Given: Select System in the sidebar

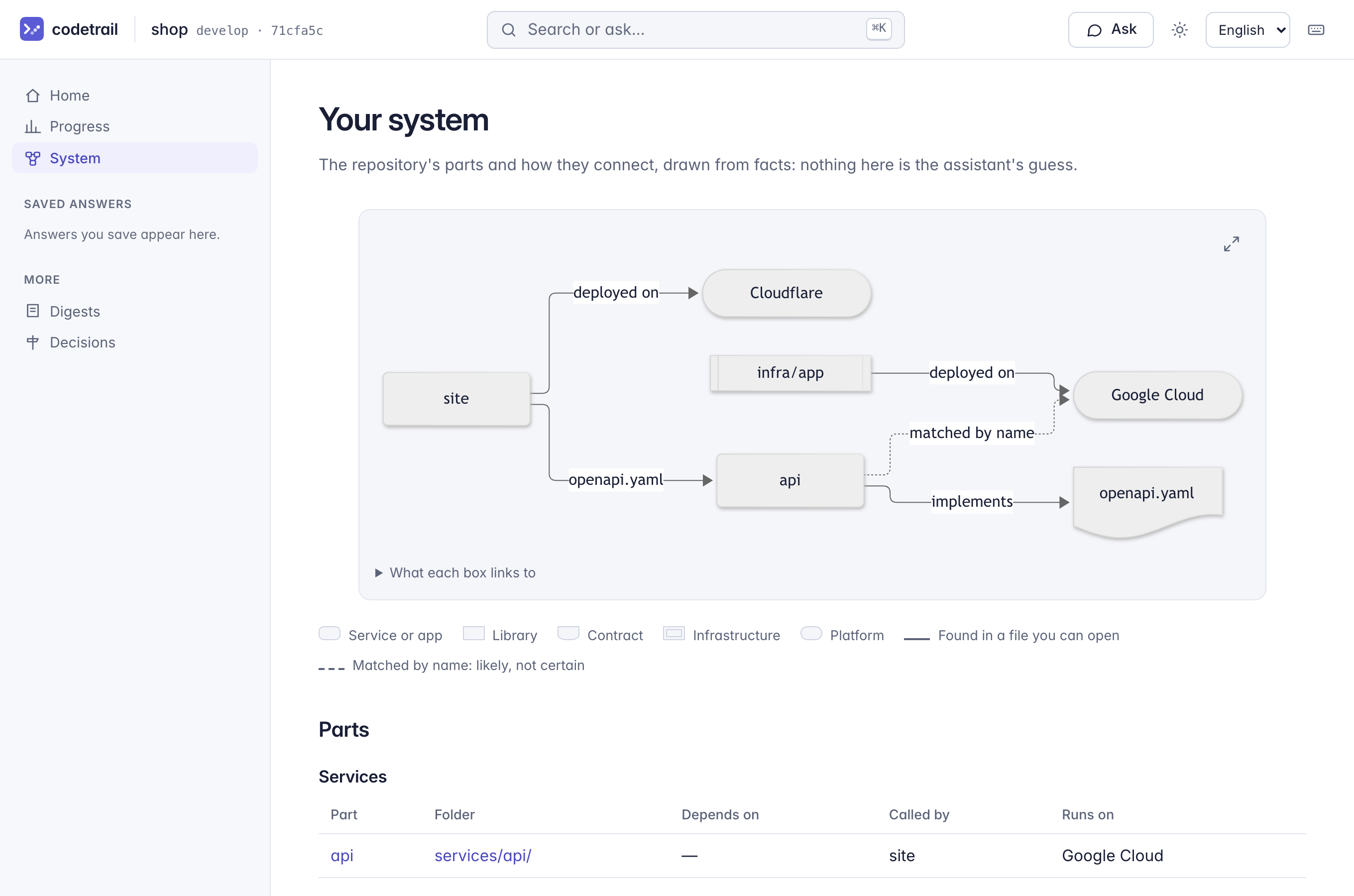Looking at the screenshot, I should point(135,158).
